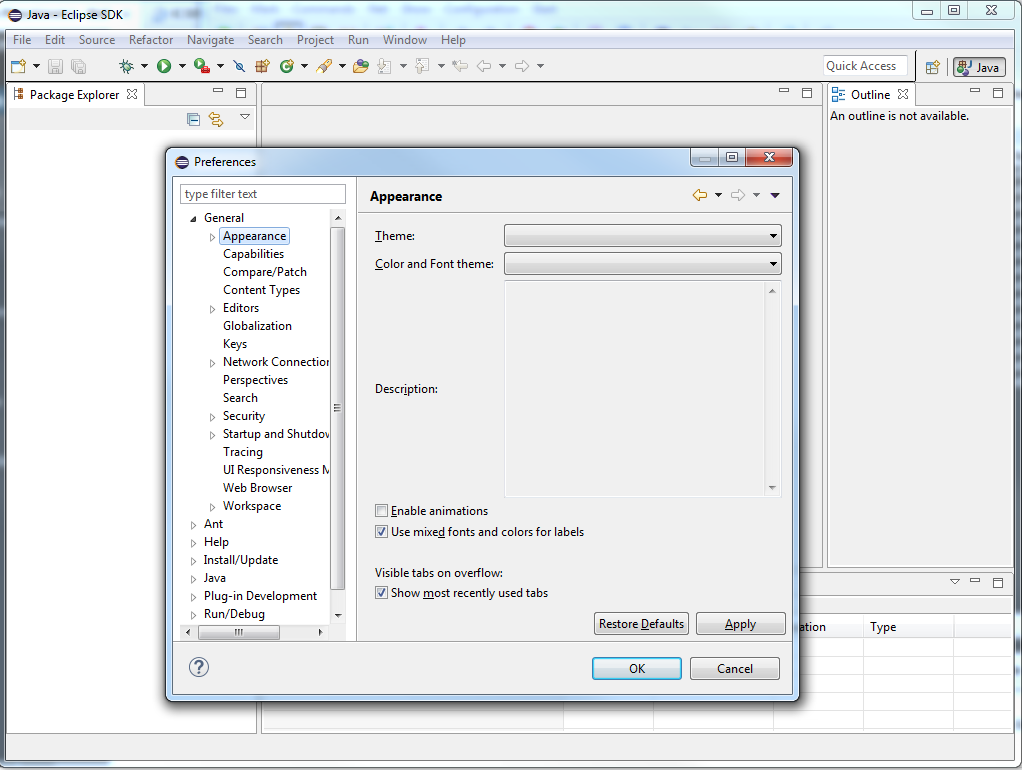Viewport: 1022px width, 770px height.
Task: Toggle Use mixed fonts and colors checkbox
Action: [381, 531]
